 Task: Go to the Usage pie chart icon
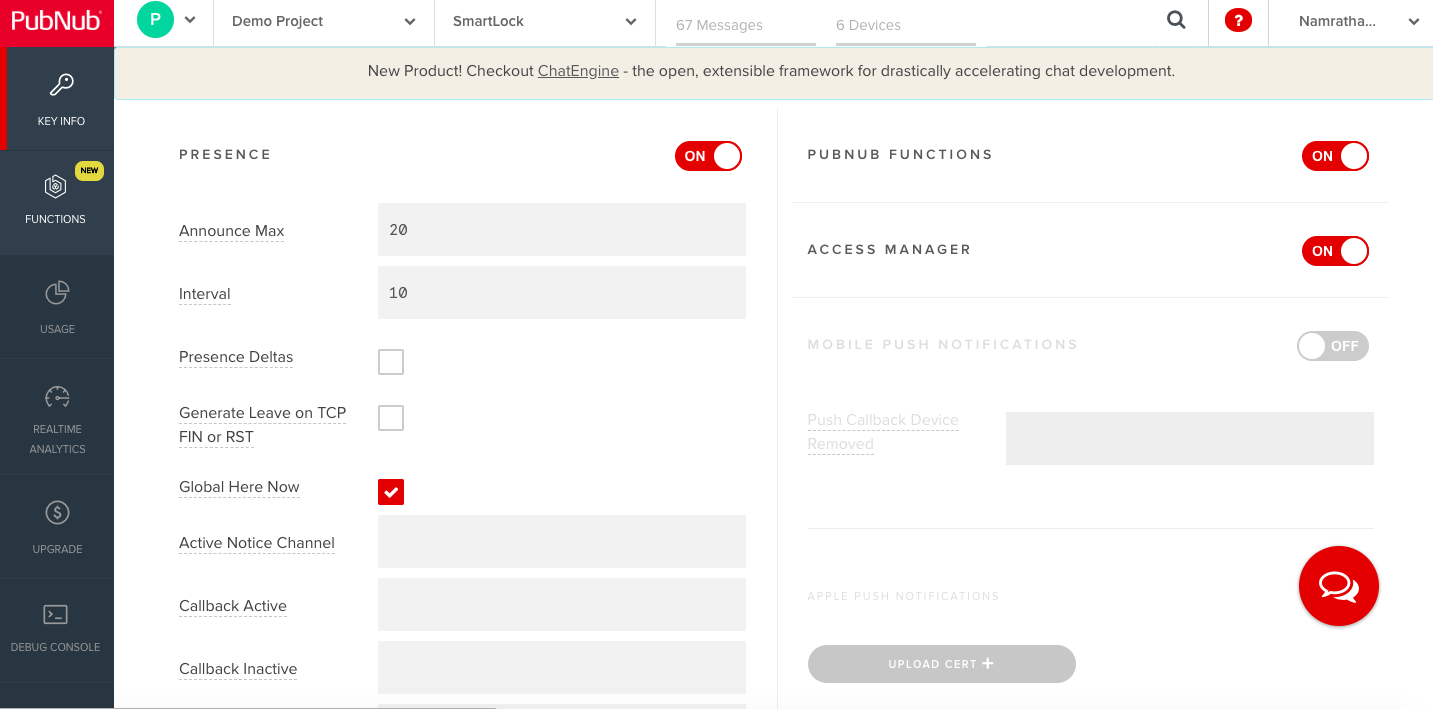tap(57, 293)
